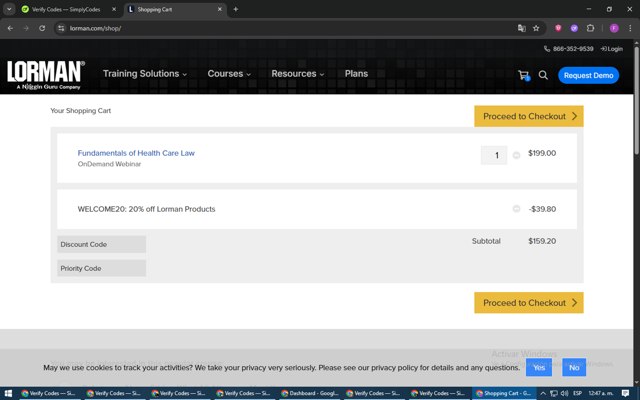Viewport: 640px width, 400px height.
Task: Click the OnDemand Webinar text
Action: [109, 164]
